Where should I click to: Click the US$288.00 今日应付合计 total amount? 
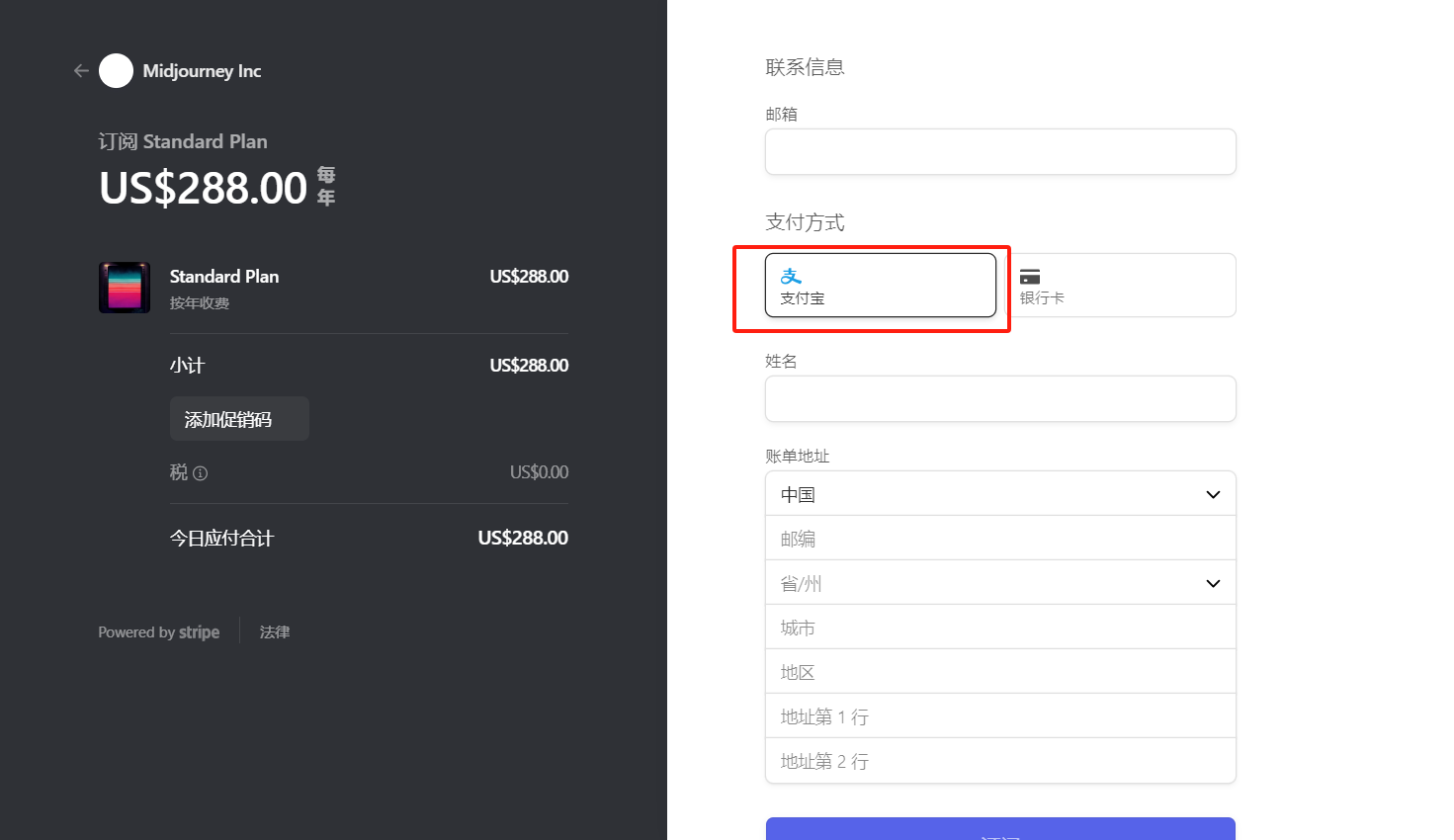click(523, 538)
